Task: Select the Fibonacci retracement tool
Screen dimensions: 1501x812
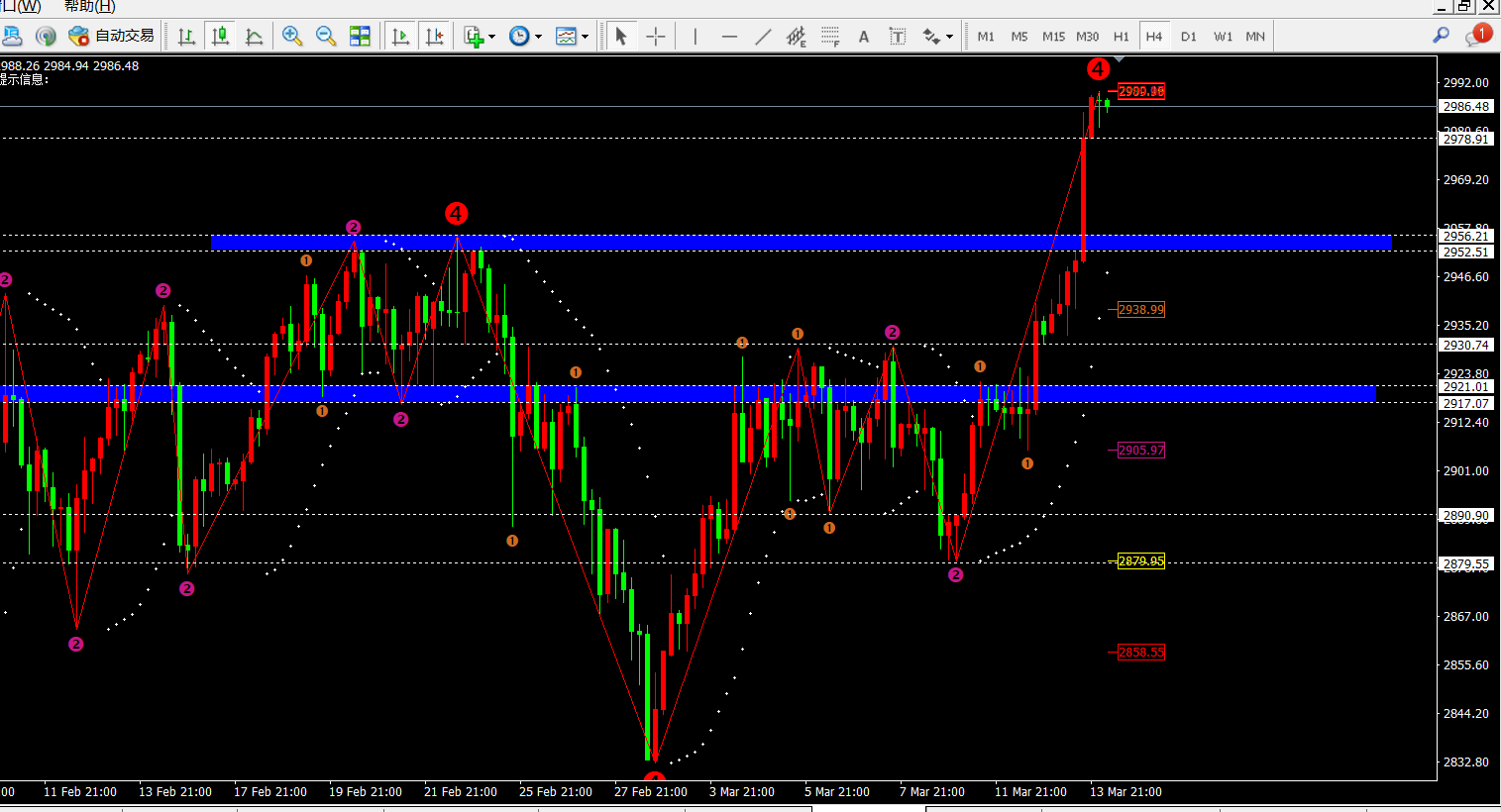Action: click(830, 37)
